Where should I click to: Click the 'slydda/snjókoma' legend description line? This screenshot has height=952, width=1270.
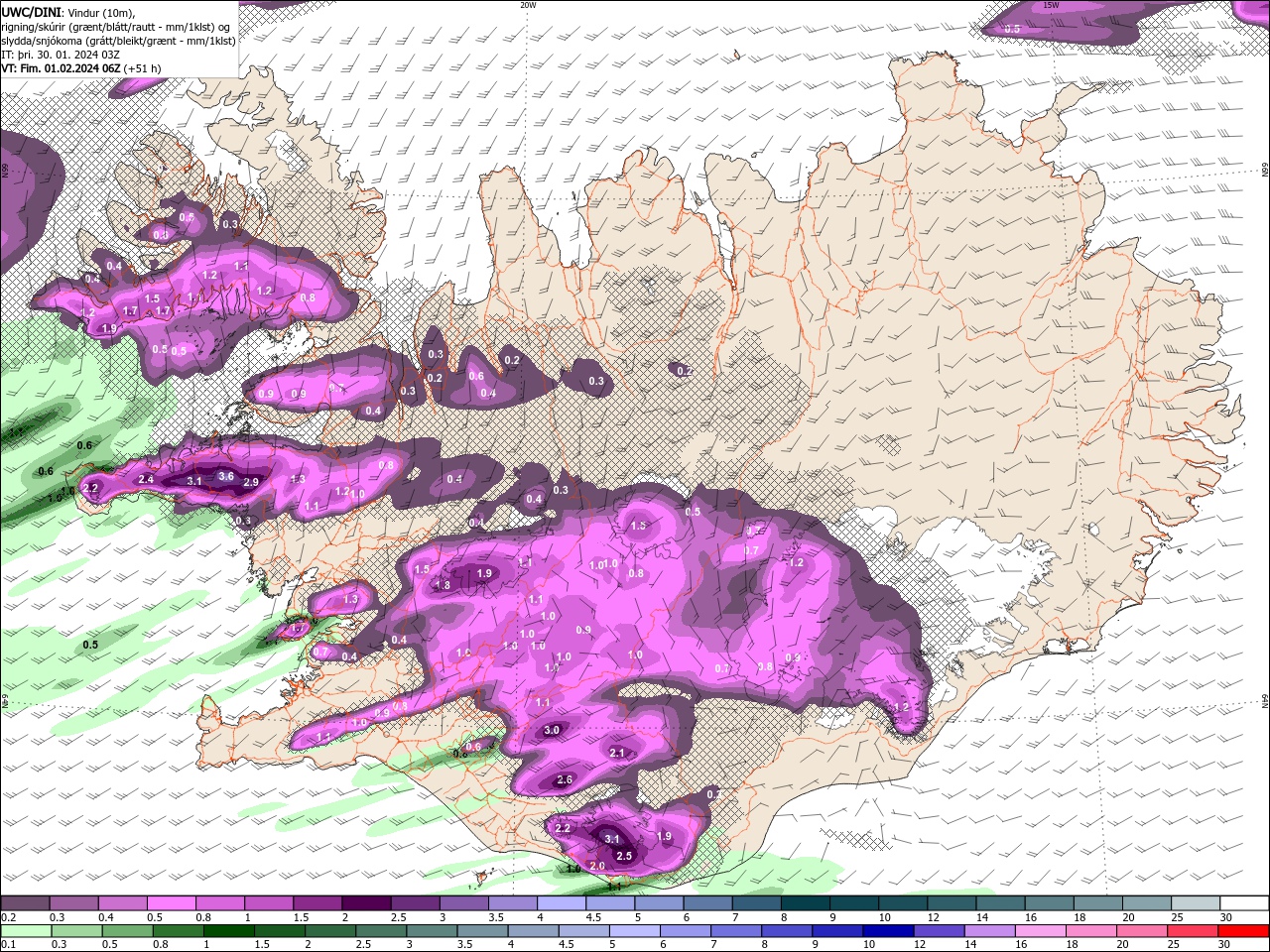[118, 41]
